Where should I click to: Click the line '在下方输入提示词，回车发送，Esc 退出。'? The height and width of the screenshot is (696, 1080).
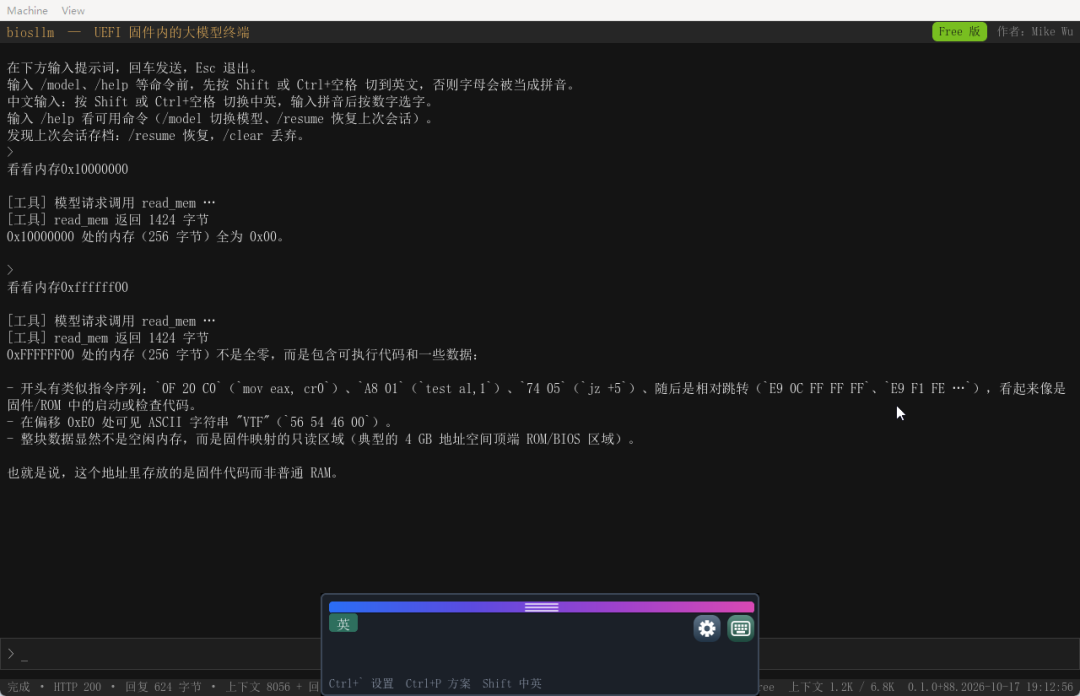pyautogui.click(x=132, y=68)
